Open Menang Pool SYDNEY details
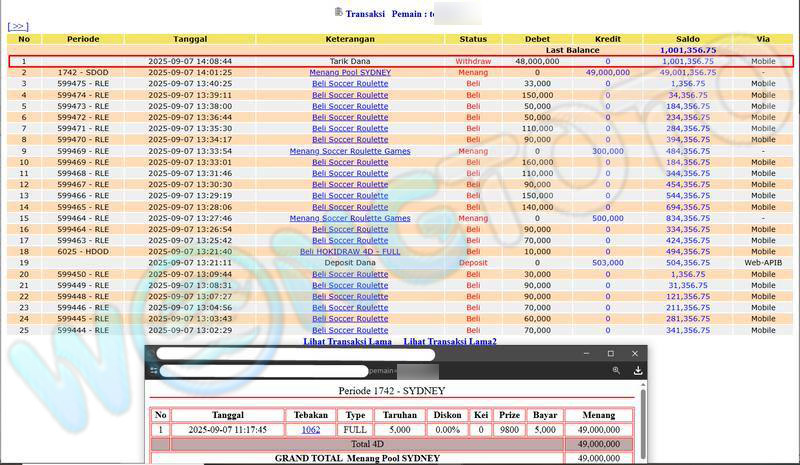The height and width of the screenshot is (465, 800). 349,73
